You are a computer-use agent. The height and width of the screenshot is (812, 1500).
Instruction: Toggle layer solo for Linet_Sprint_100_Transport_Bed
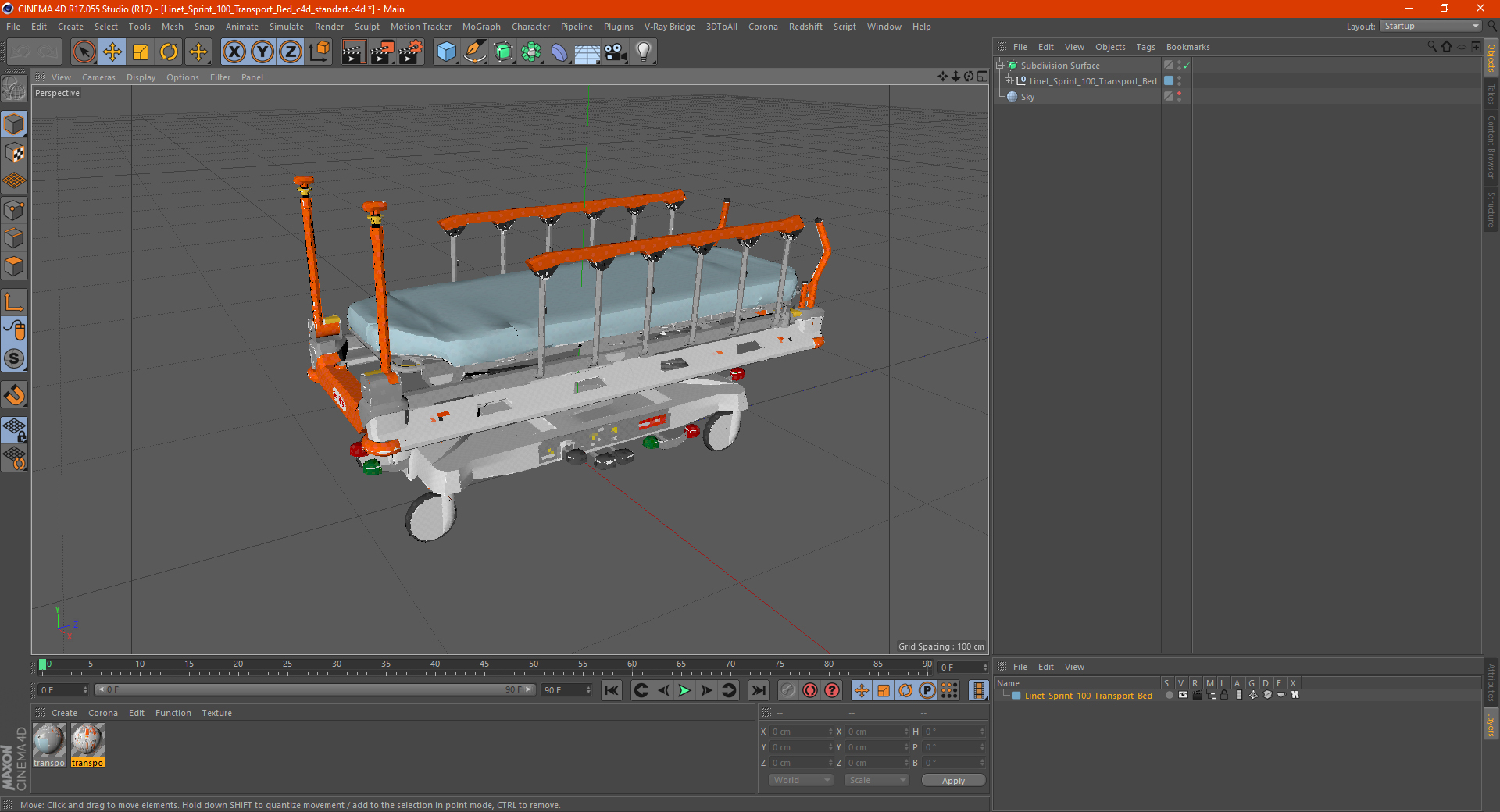pos(1170,695)
